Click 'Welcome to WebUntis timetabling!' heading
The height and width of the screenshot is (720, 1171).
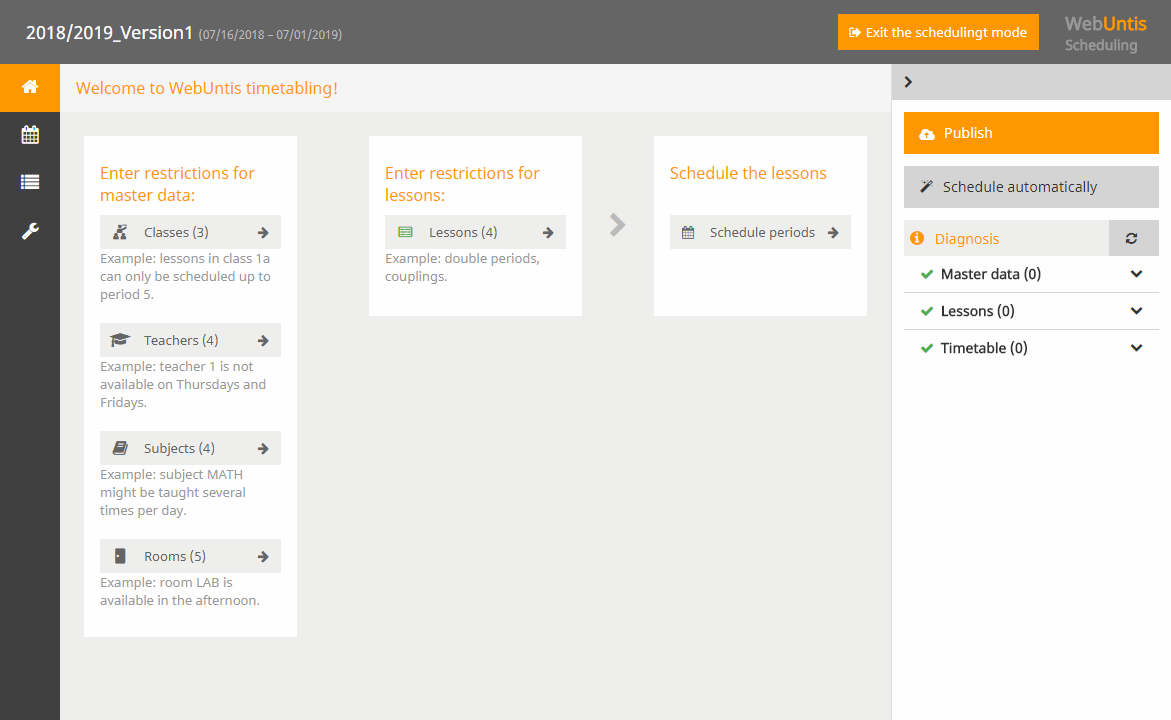tap(207, 88)
